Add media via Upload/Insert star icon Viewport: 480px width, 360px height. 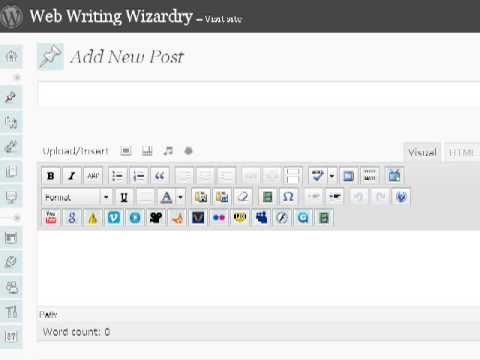click(x=189, y=151)
